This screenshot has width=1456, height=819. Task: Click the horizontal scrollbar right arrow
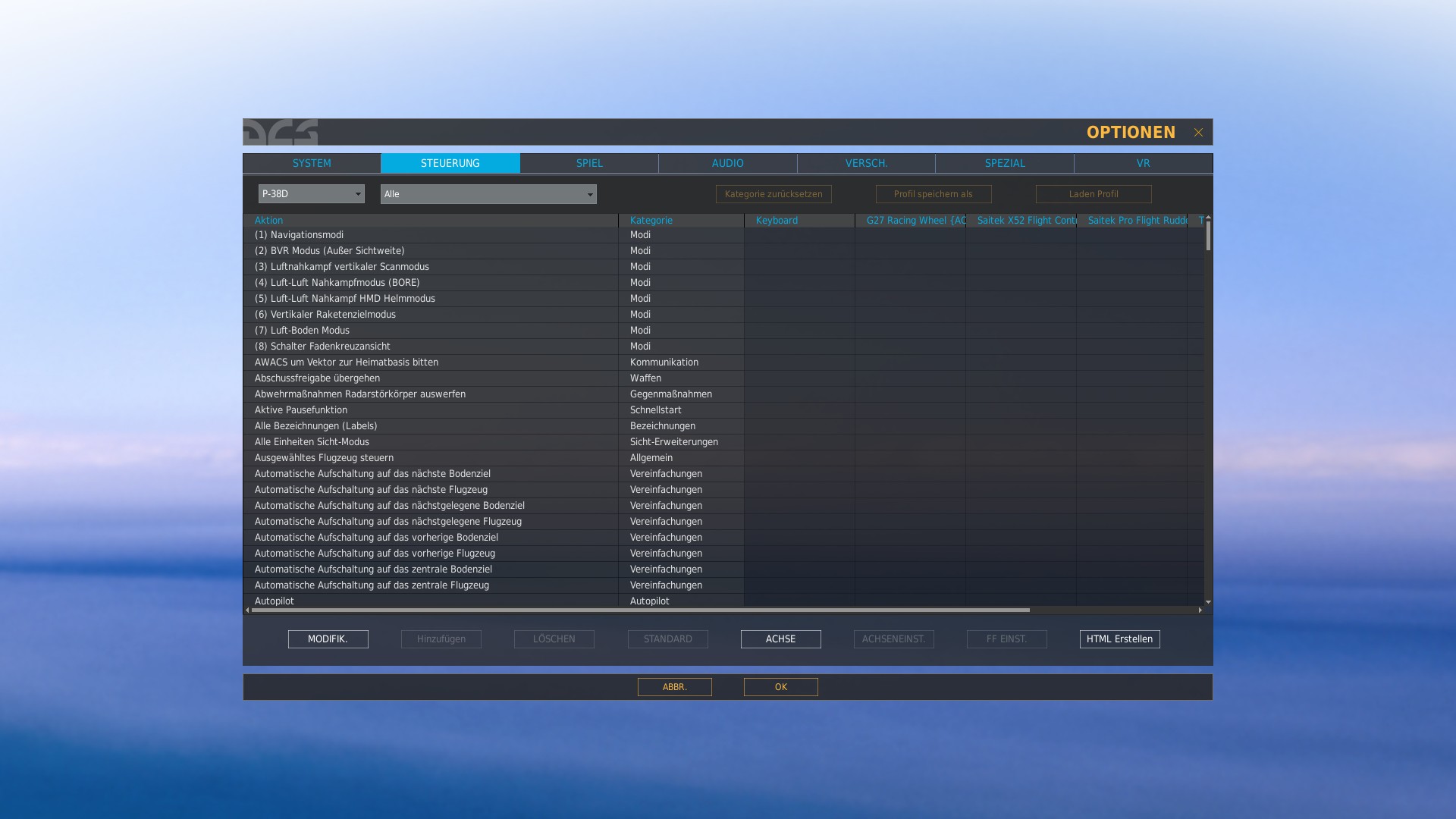[1200, 610]
